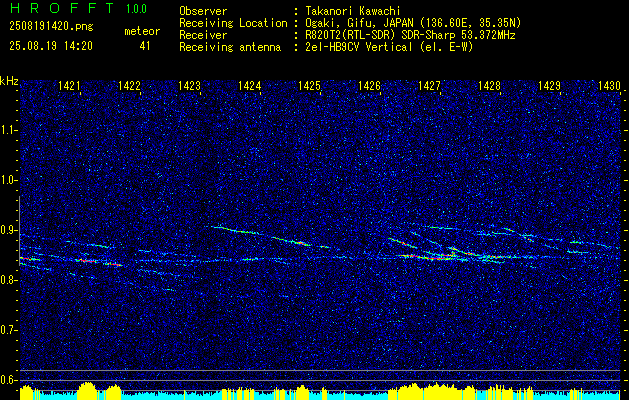629x400 pixels.
Task: Click the HROFFT program title
Action: tap(62, 8)
